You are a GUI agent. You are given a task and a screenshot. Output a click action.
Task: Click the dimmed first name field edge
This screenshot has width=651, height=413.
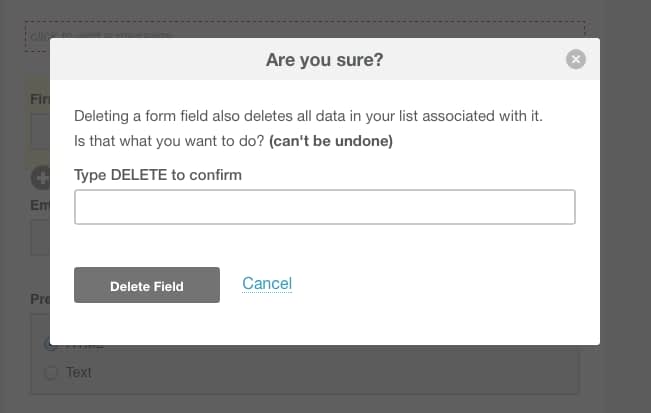(x=40, y=132)
